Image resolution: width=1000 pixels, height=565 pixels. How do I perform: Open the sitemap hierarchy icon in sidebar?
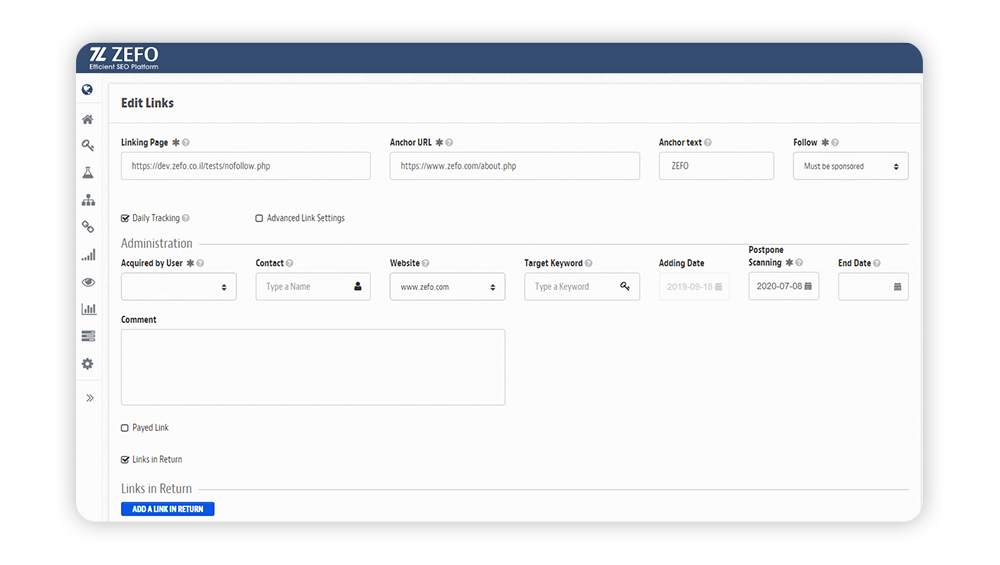point(88,200)
